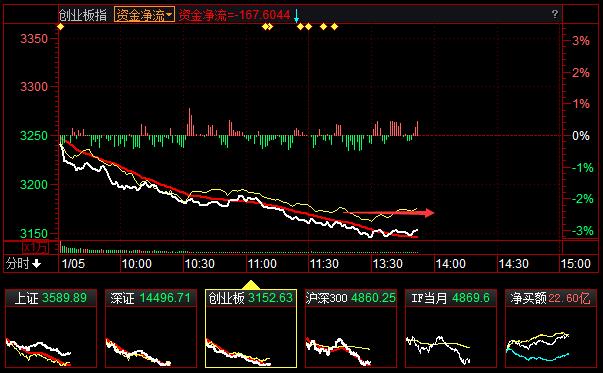This screenshot has width=603, height=373.
Task: Click the -2% percent axis label
Action: [582, 199]
